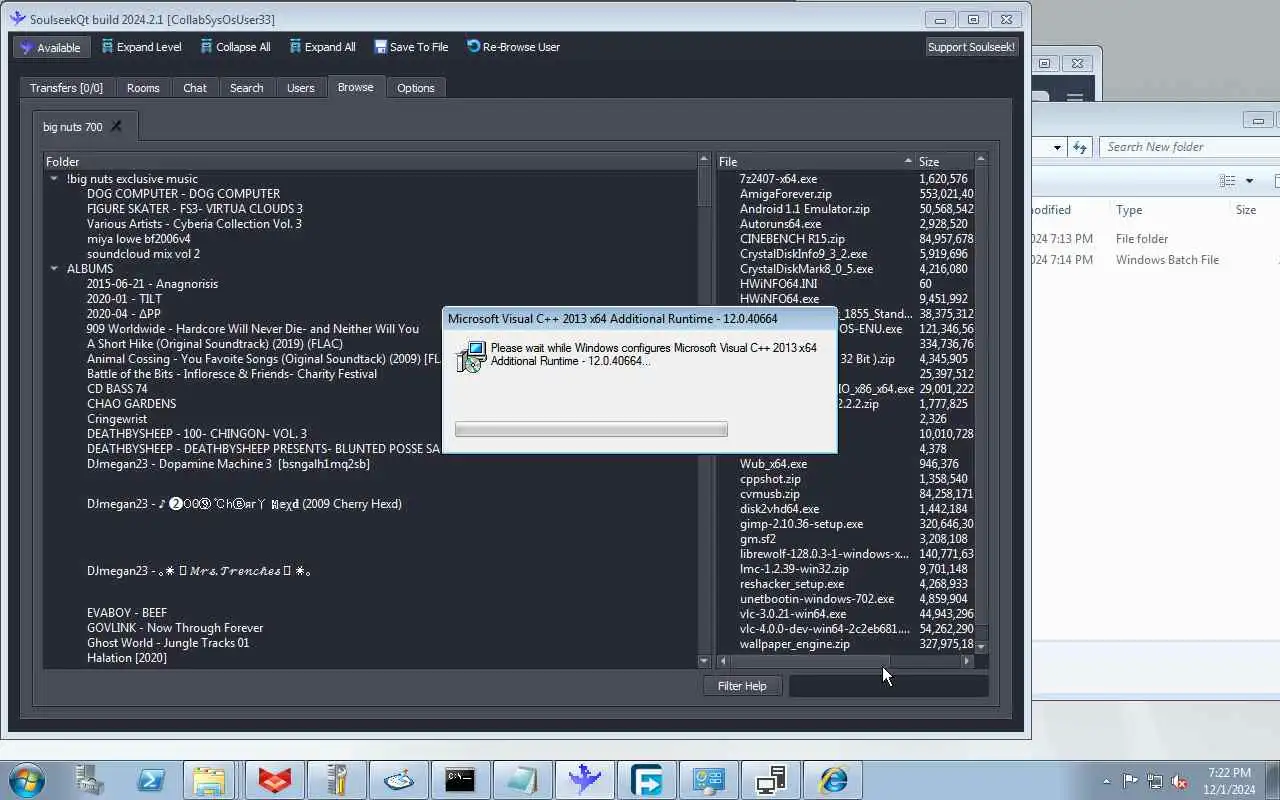Click the Filter Help button

click(742, 686)
